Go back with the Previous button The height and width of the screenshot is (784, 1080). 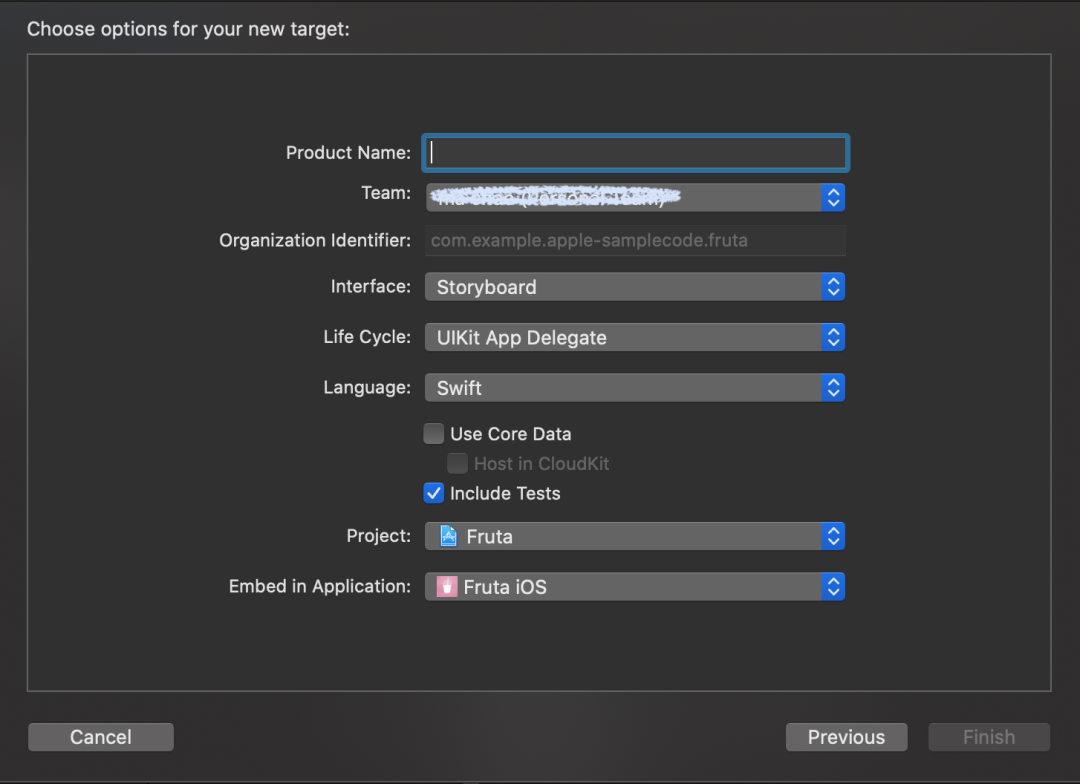(x=846, y=737)
